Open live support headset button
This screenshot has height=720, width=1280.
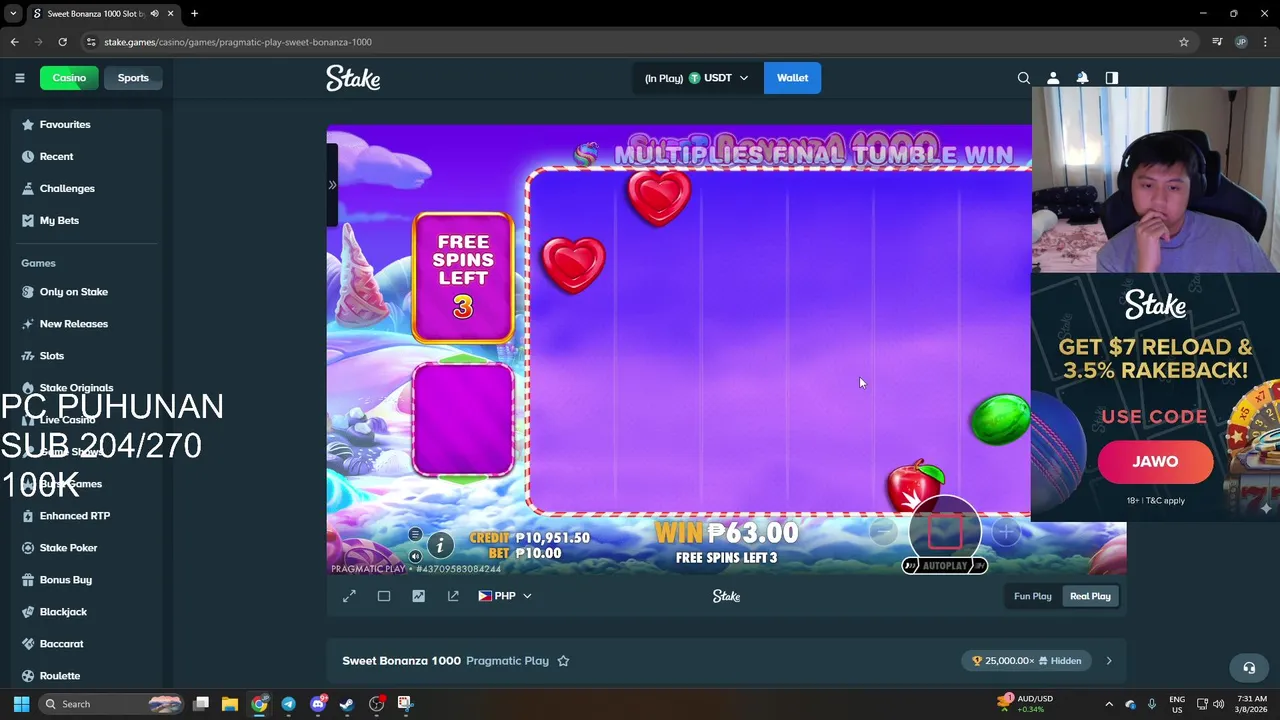(1249, 668)
